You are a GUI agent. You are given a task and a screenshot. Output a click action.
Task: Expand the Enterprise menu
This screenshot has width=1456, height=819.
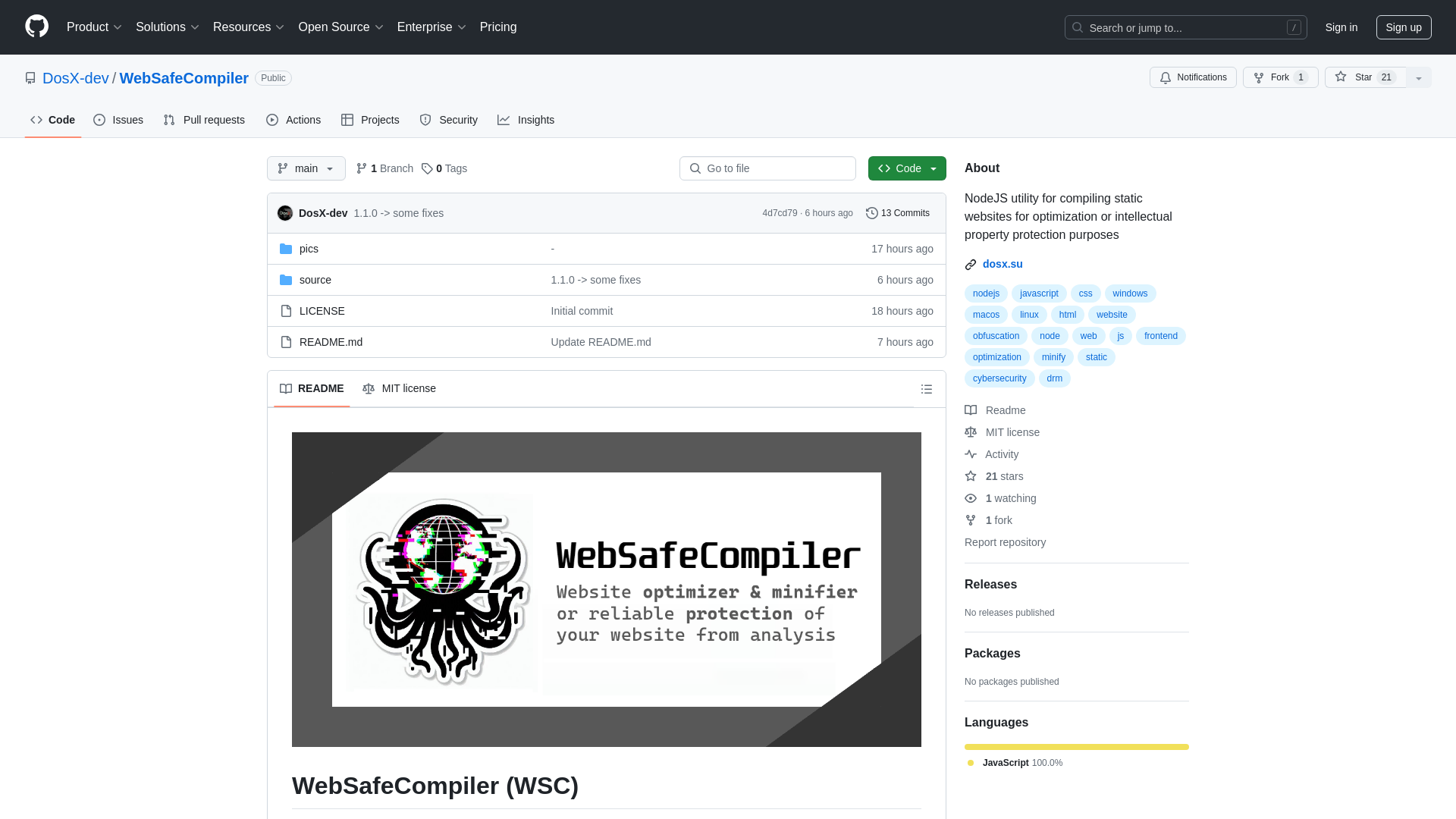pos(431,27)
